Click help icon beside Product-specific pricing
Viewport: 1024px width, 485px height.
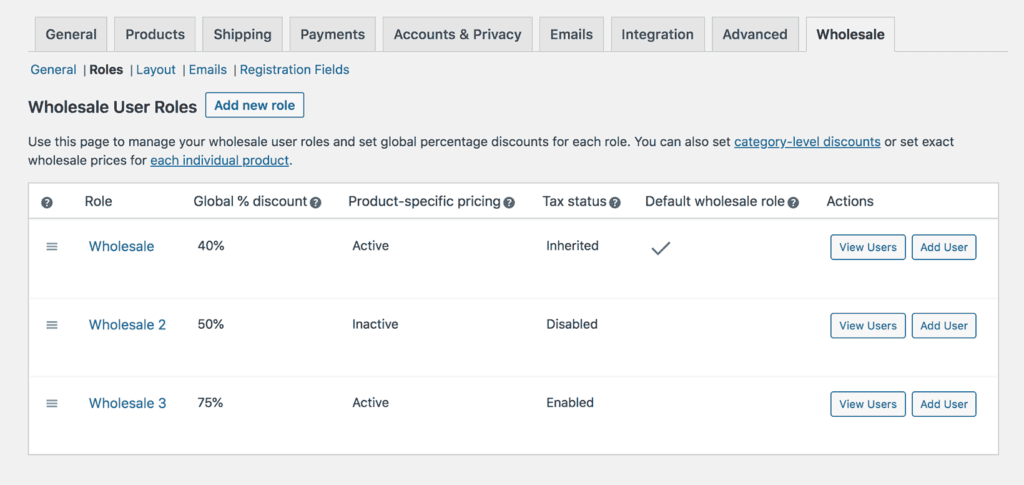coord(509,202)
